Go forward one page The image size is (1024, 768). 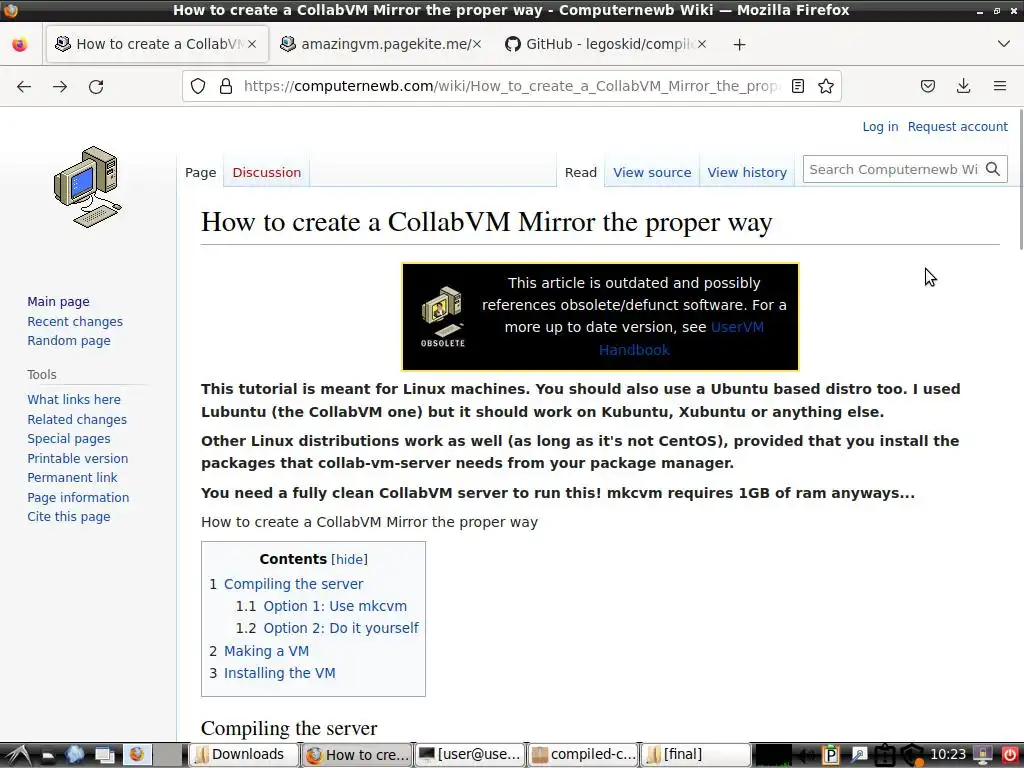[x=60, y=86]
